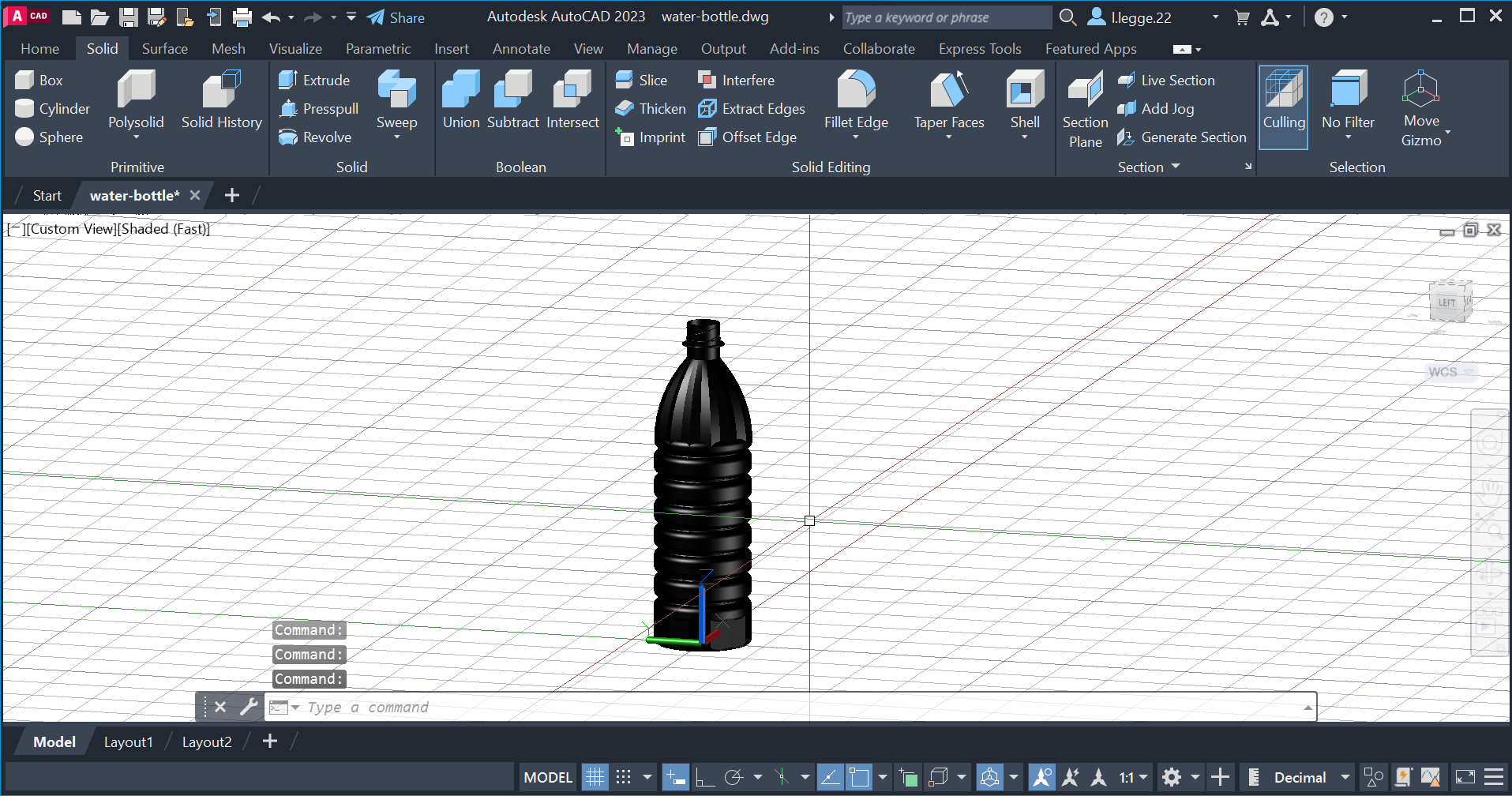Click the Fillet Edge icon
Viewport: 1512px width, 796px height.
point(856,88)
